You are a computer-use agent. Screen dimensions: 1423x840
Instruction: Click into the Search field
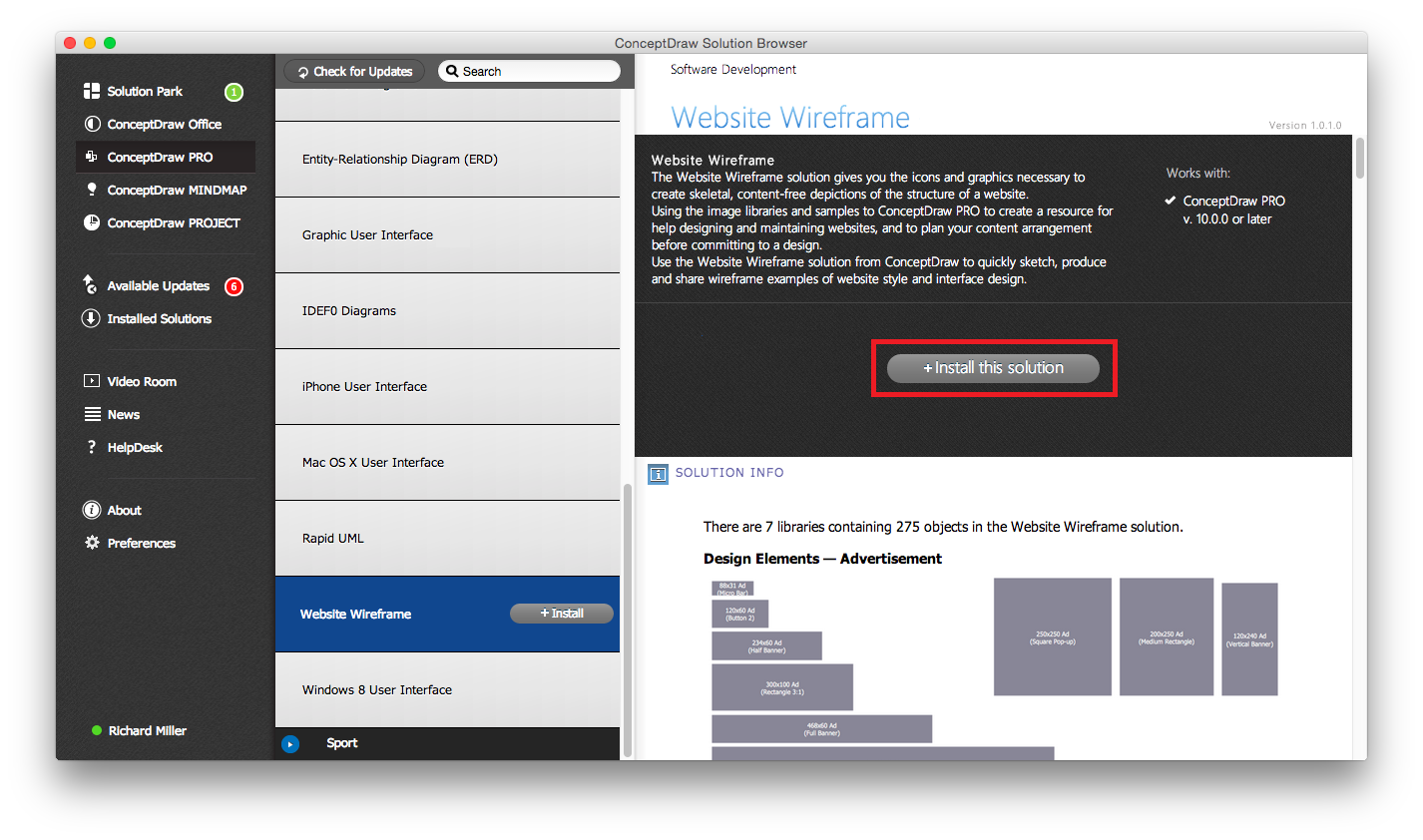click(x=529, y=71)
